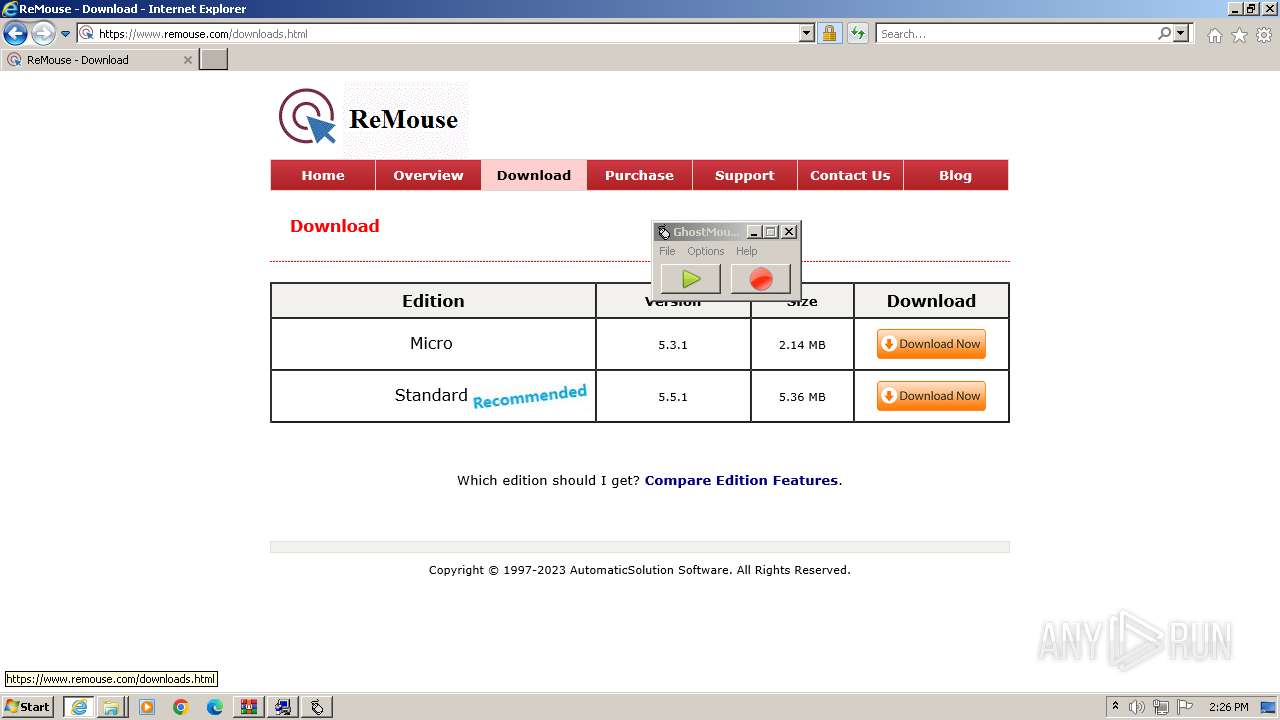This screenshot has height=720, width=1280.
Task: Open the Windows Start menu
Action: (x=28, y=707)
